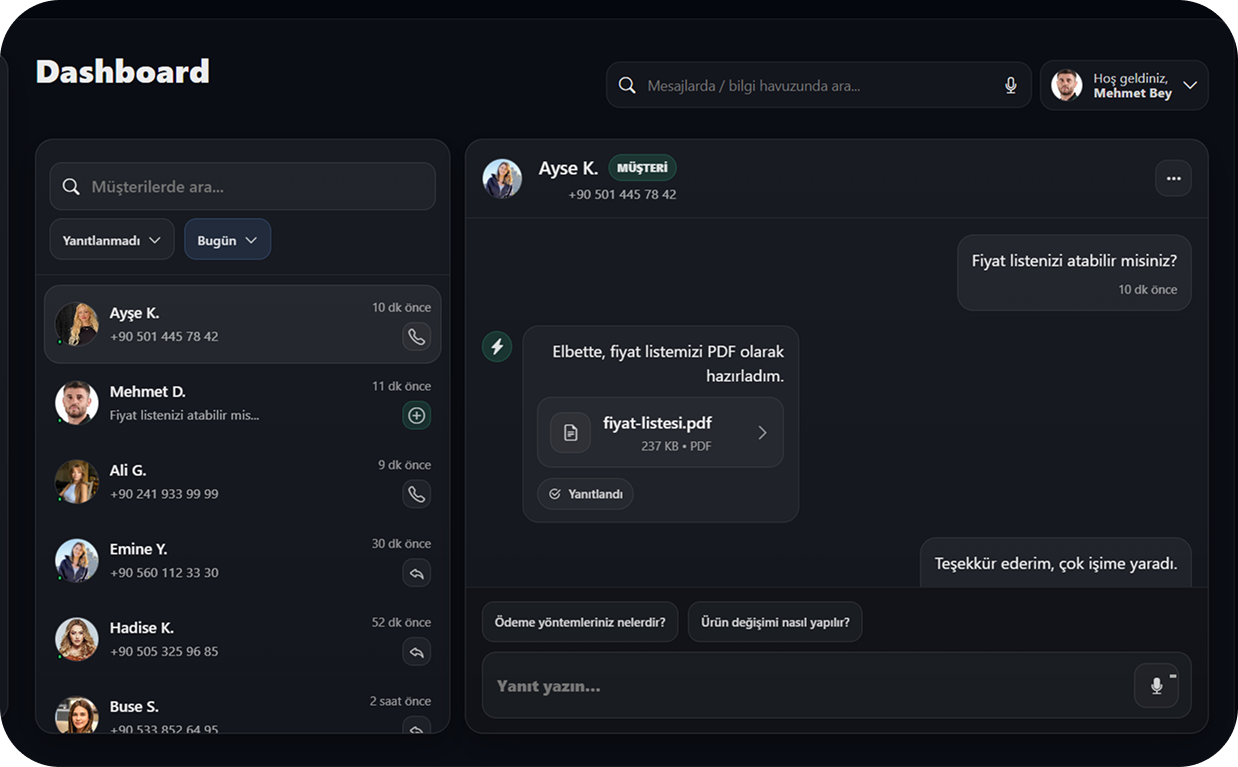Open the fiyat-listesi.pdf attachment

[x=660, y=433]
